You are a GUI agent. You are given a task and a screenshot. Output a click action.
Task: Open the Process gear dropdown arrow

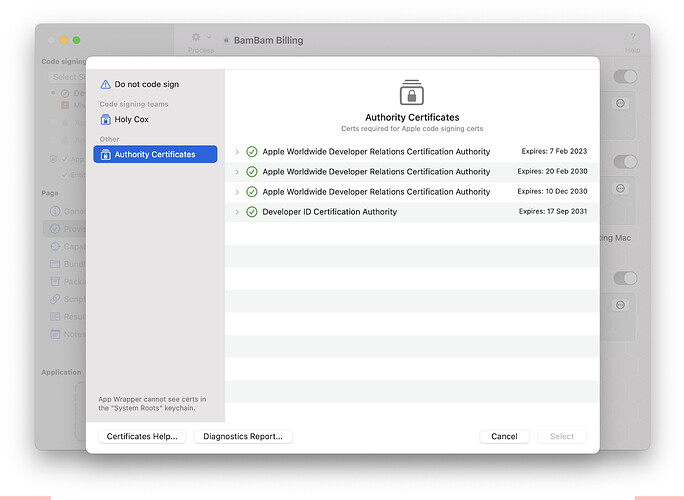(x=209, y=37)
